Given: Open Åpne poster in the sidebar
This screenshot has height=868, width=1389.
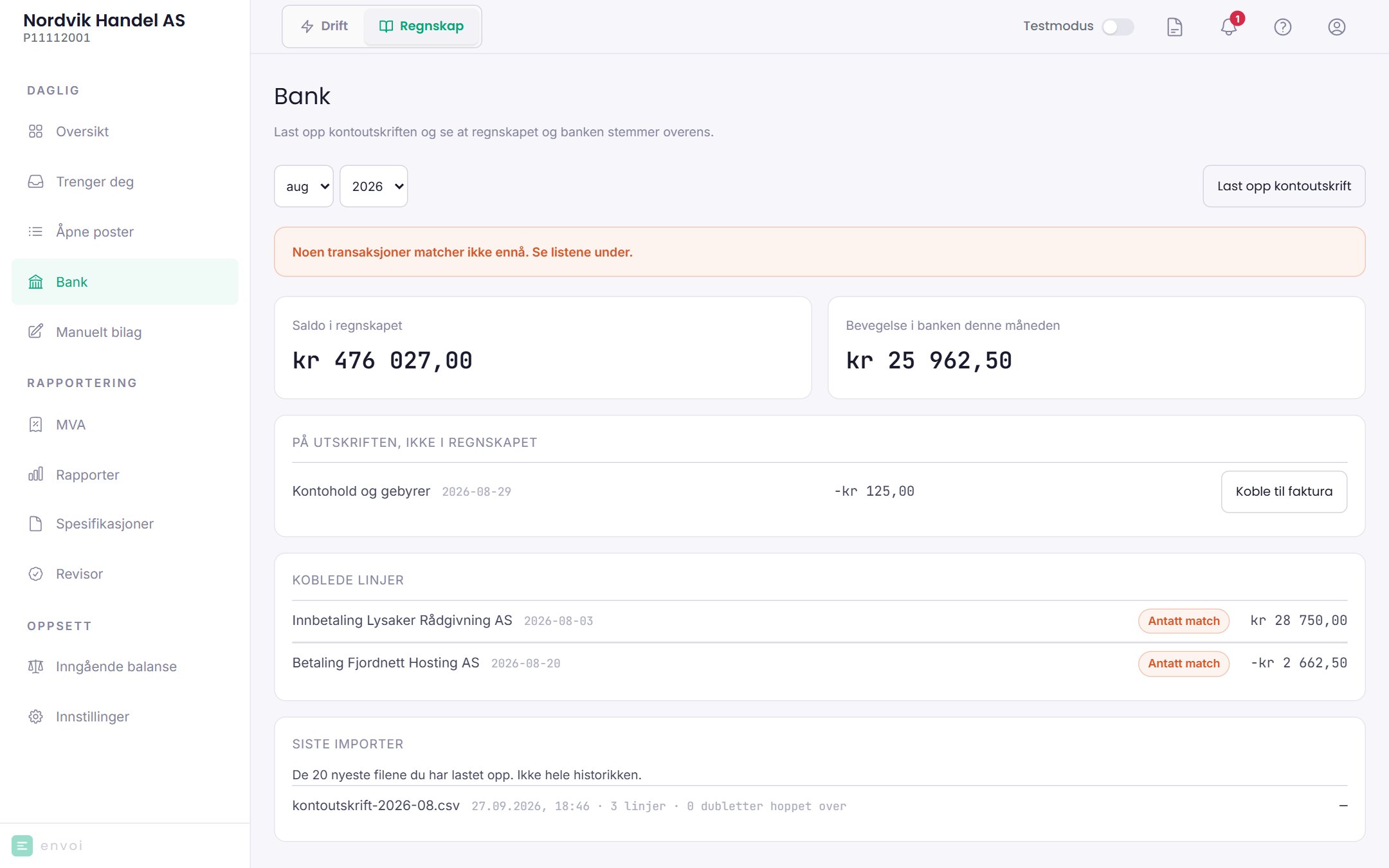Looking at the screenshot, I should 125,231.
